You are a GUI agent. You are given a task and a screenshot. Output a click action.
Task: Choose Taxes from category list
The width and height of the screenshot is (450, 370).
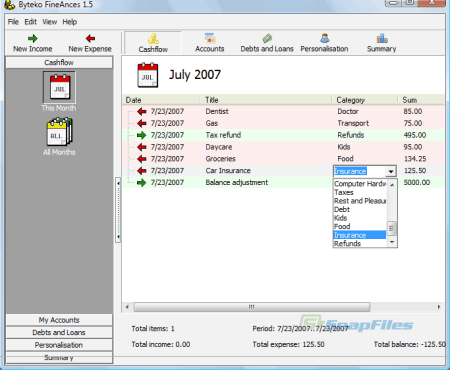coord(360,192)
